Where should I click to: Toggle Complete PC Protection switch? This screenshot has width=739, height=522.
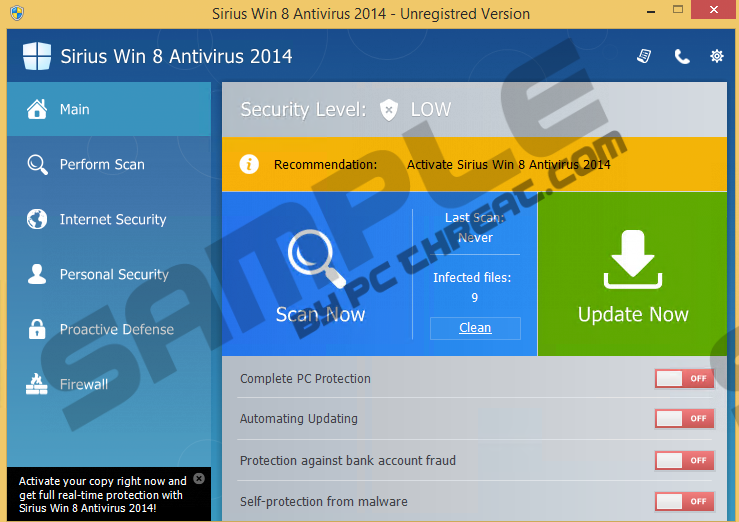[x=685, y=378]
